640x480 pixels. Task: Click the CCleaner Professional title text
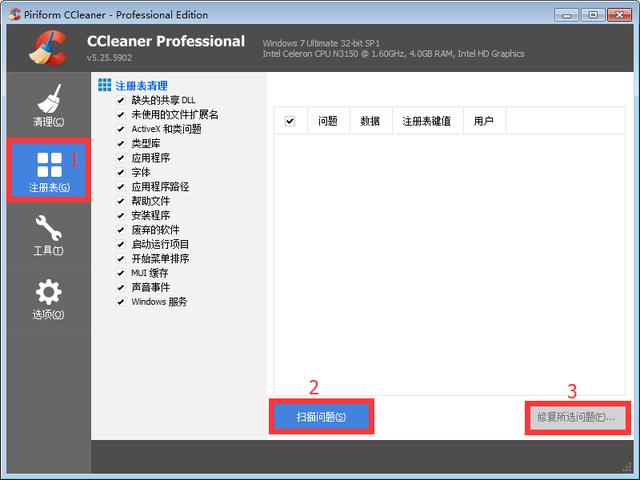point(166,41)
